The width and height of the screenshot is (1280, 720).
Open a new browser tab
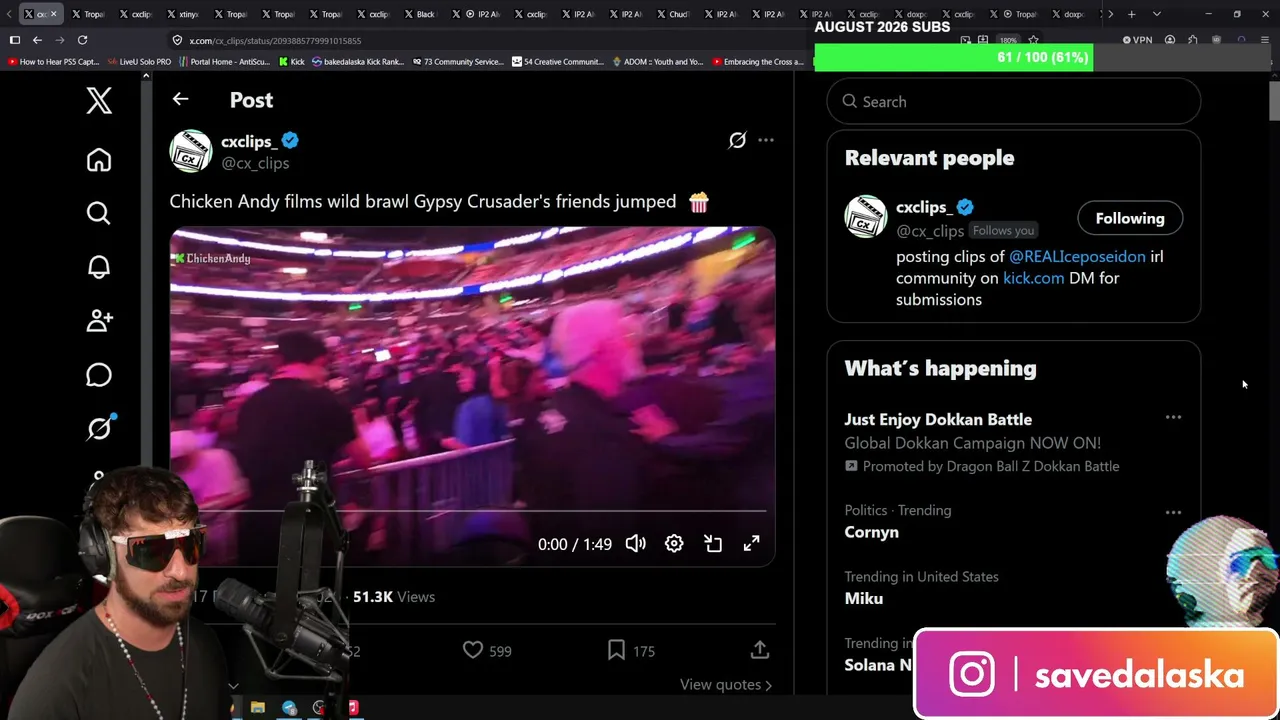pos(1131,14)
